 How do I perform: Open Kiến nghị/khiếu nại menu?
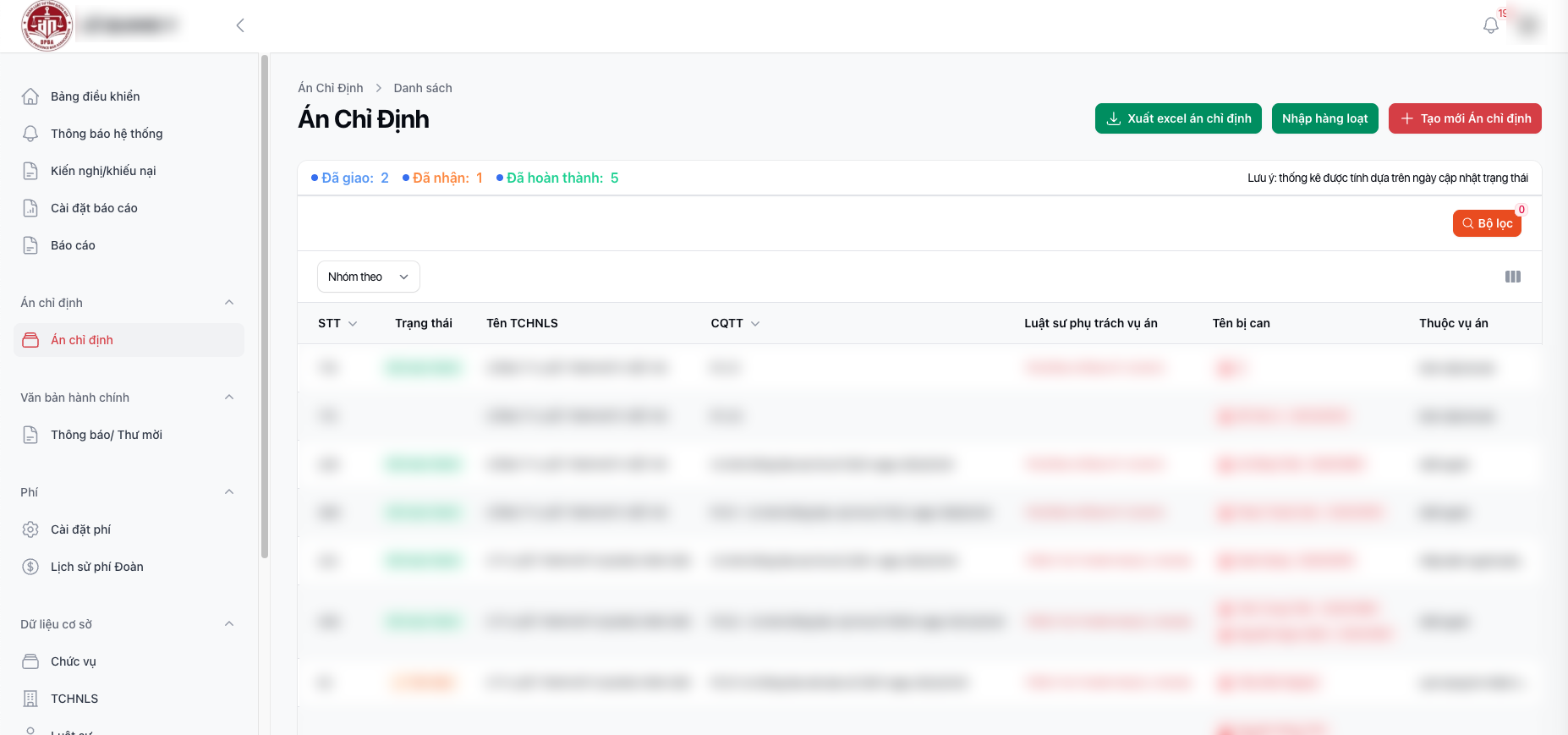click(x=102, y=171)
